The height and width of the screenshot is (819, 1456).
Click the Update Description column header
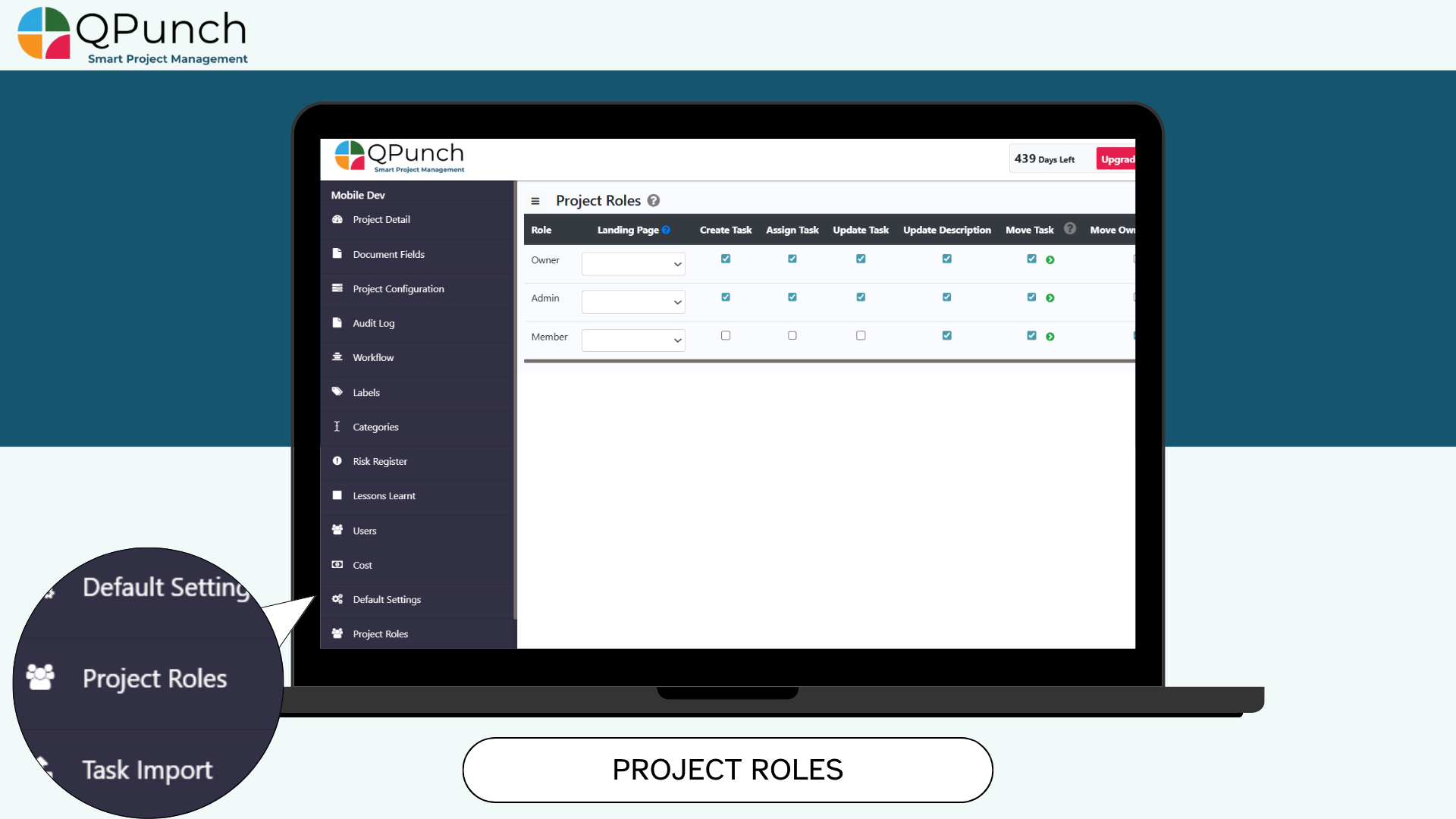click(946, 230)
